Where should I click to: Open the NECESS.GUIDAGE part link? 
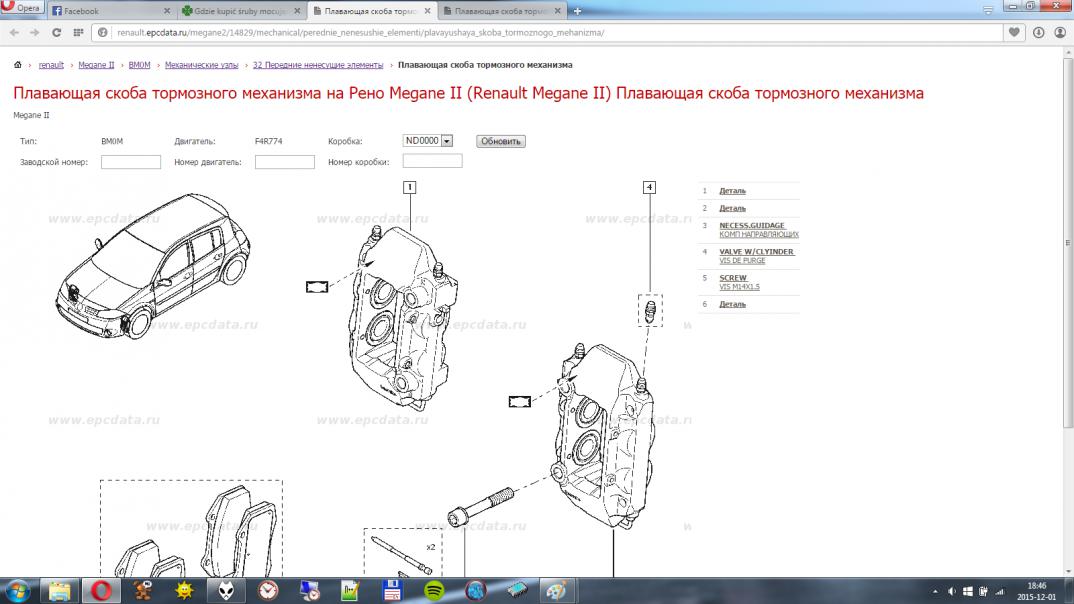tap(752, 225)
